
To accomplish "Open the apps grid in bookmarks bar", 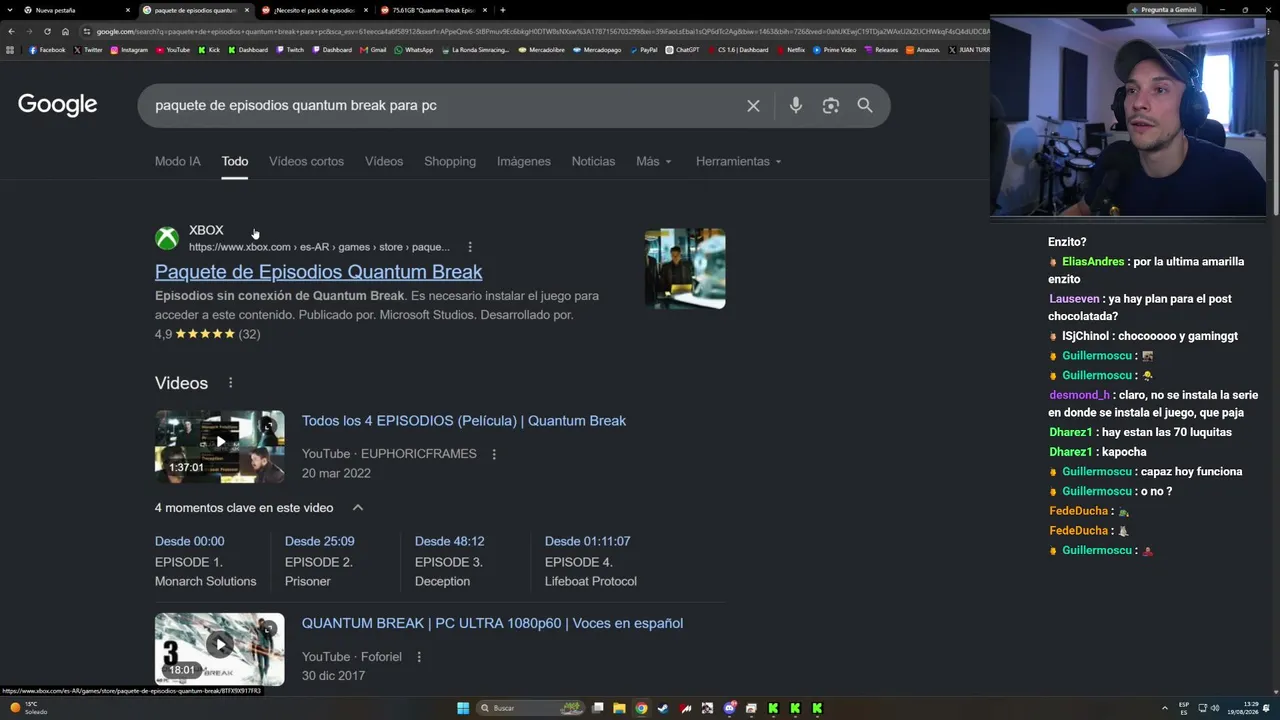I will tap(10, 50).
